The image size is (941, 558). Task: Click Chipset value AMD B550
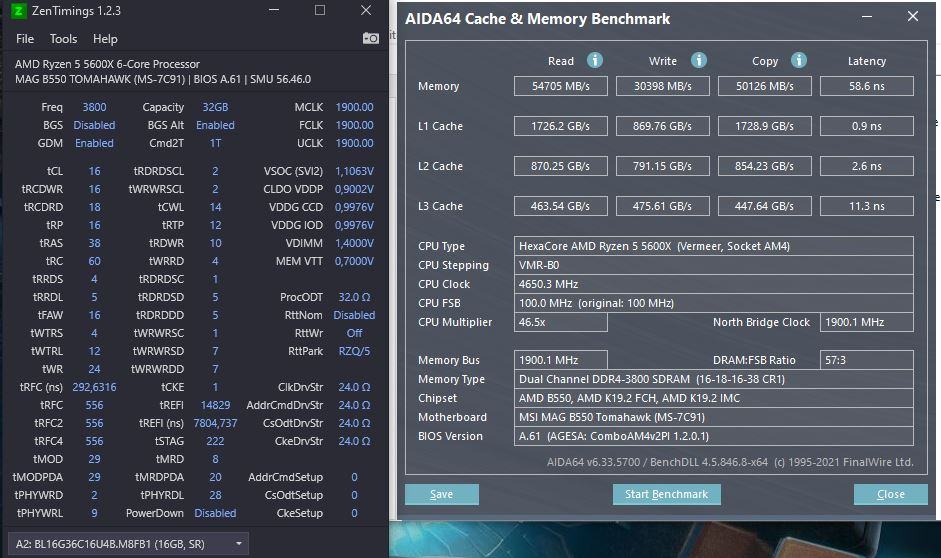(x=714, y=398)
